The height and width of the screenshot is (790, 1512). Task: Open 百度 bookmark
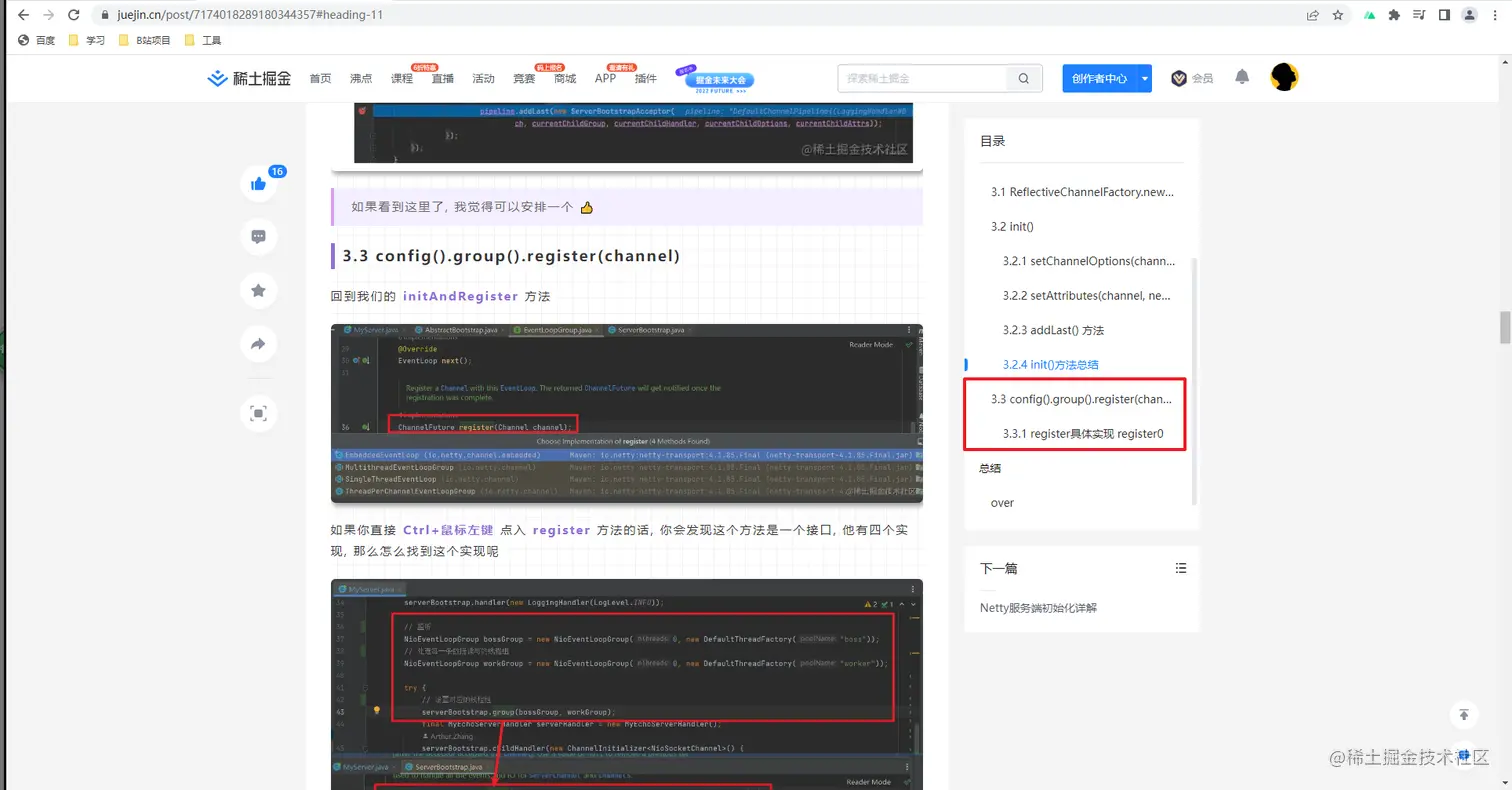click(x=37, y=40)
